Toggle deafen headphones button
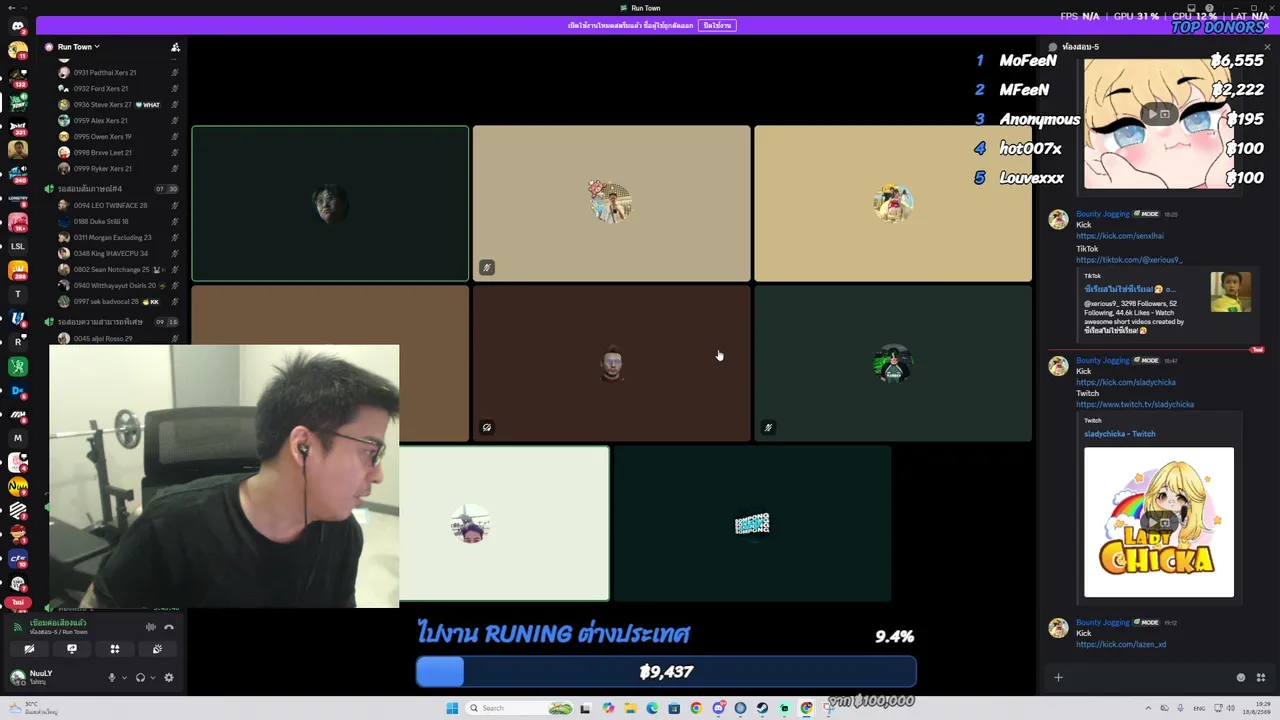The image size is (1280, 720). [140, 677]
